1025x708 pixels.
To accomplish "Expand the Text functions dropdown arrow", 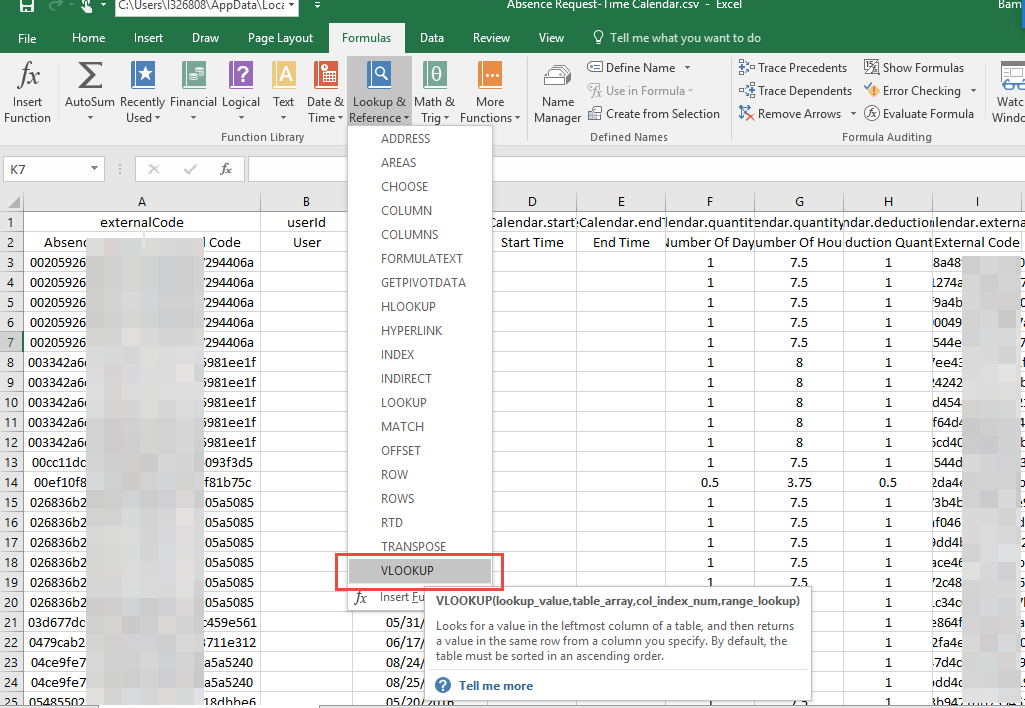I will pyautogui.click(x=283, y=118).
